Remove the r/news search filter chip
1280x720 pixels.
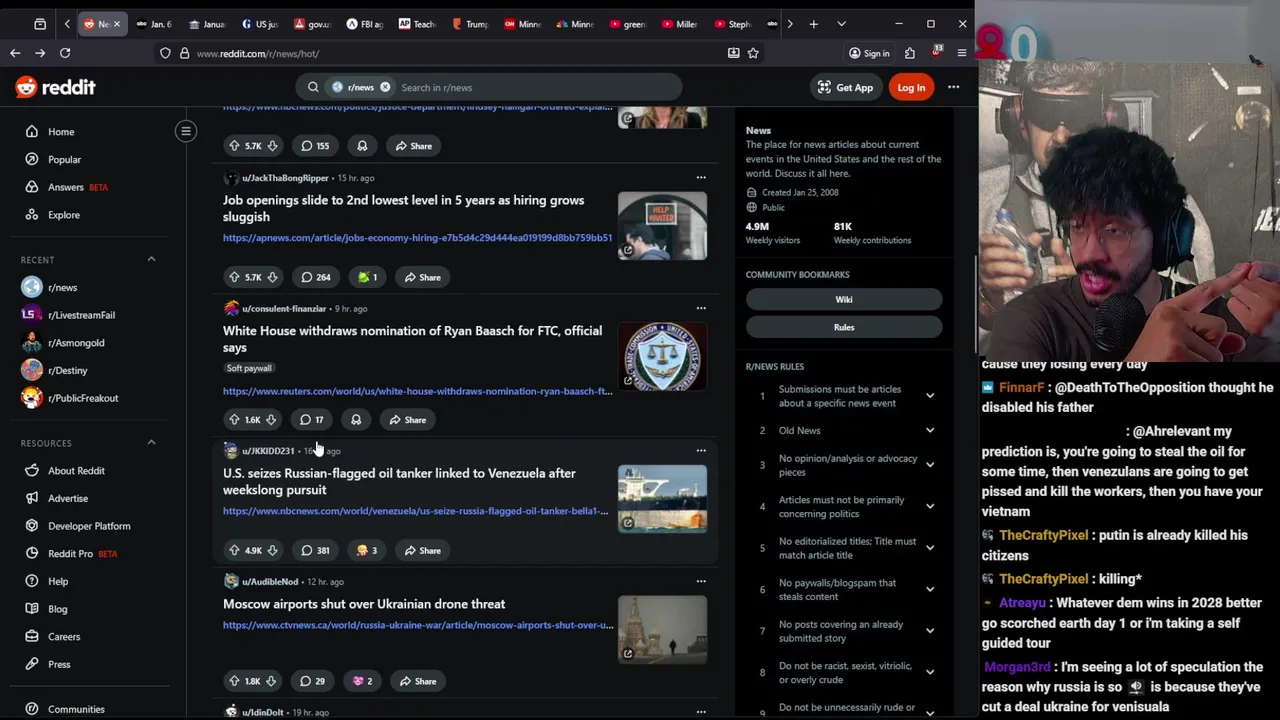(385, 87)
